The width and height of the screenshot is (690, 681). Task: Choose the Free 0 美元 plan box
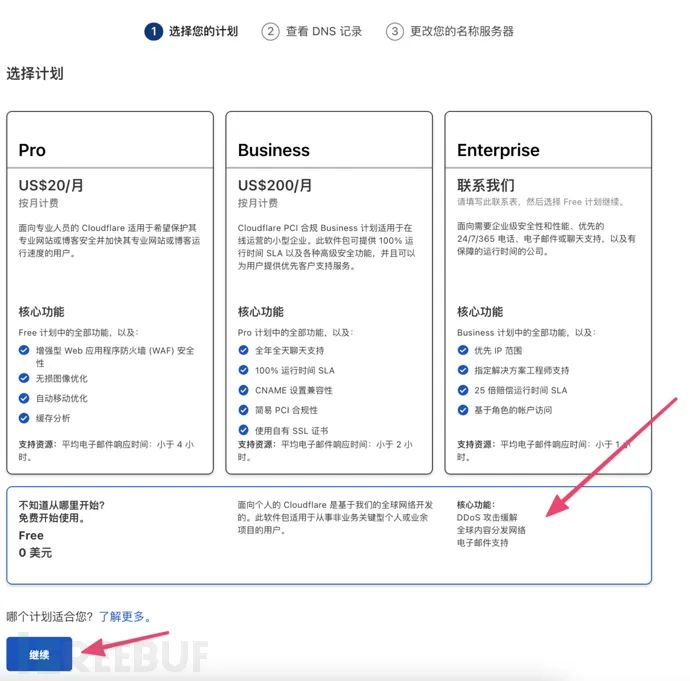click(x=329, y=535)
